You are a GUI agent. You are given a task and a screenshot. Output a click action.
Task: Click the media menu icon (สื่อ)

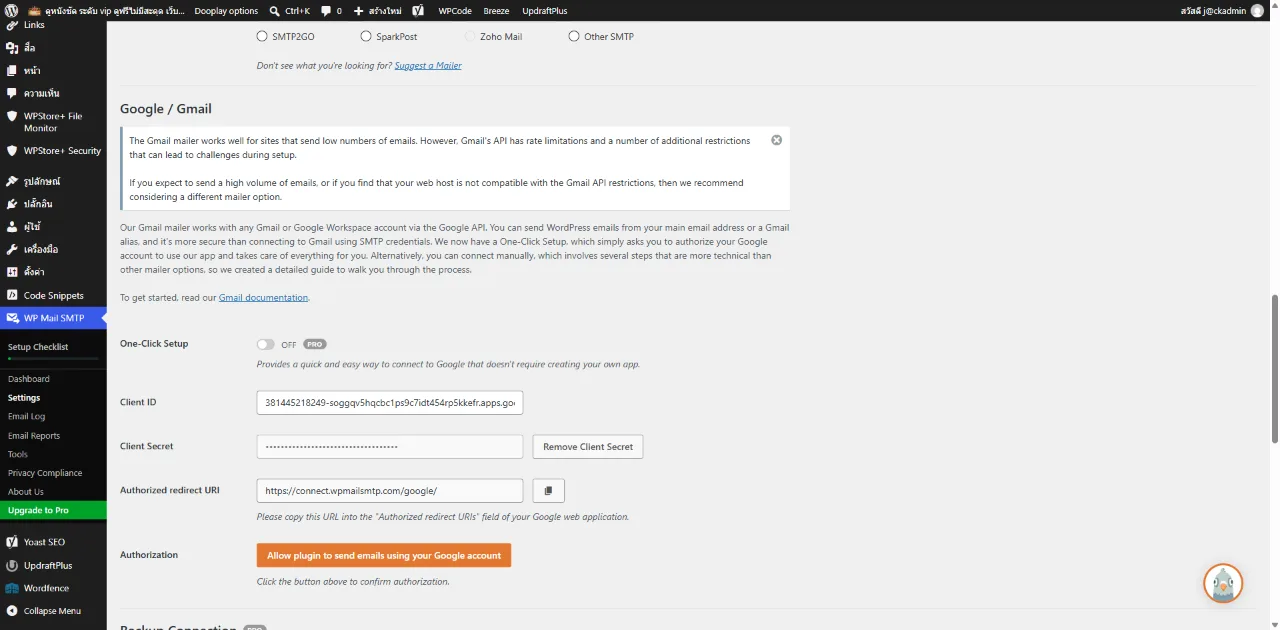[x=12, y=47]
